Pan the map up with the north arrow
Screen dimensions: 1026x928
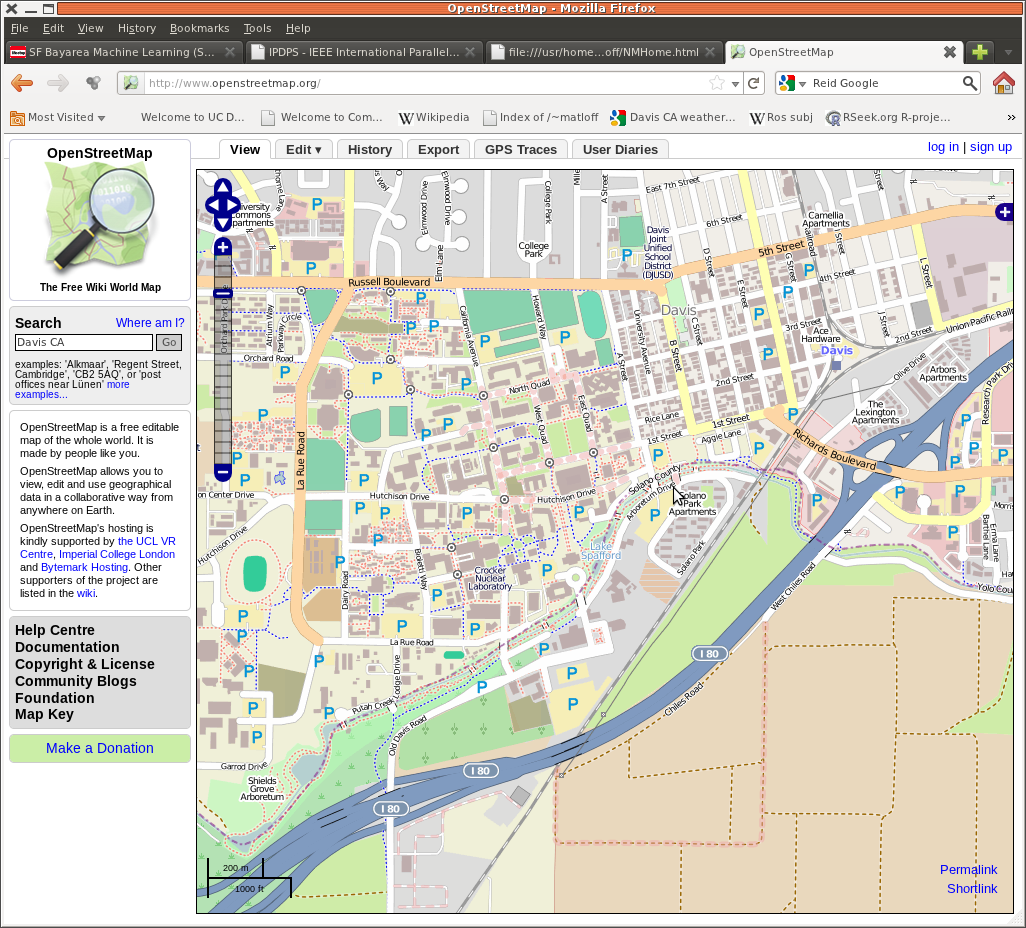[222, 188]
